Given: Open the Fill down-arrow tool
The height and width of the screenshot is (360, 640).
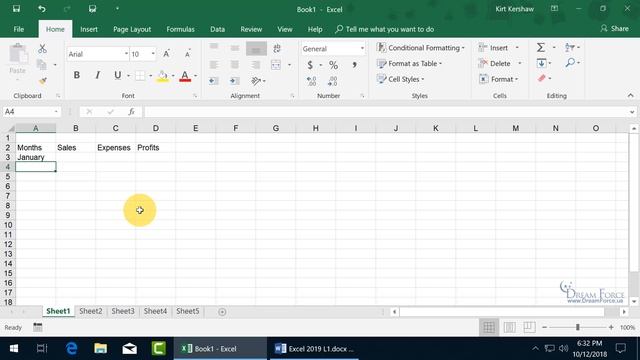Looking at the screenshot, I should tap(541, 63).
